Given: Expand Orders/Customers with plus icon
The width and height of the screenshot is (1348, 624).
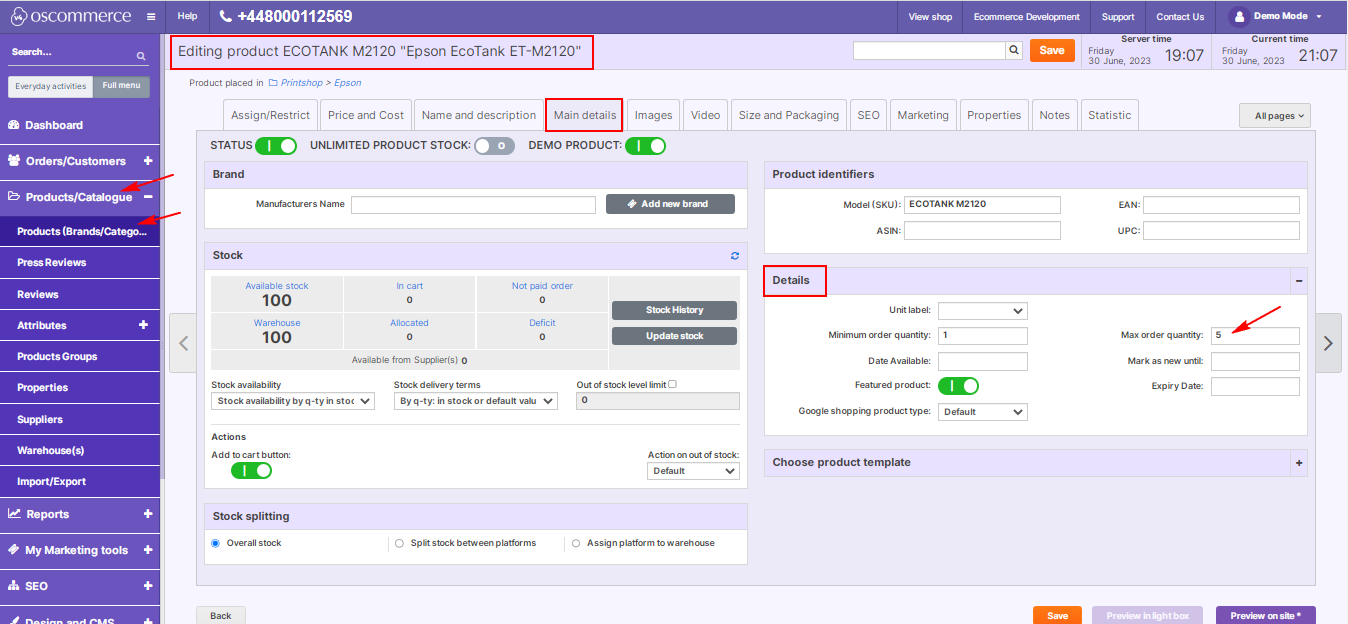Looking at the screenshot, I should pos(148,161).
